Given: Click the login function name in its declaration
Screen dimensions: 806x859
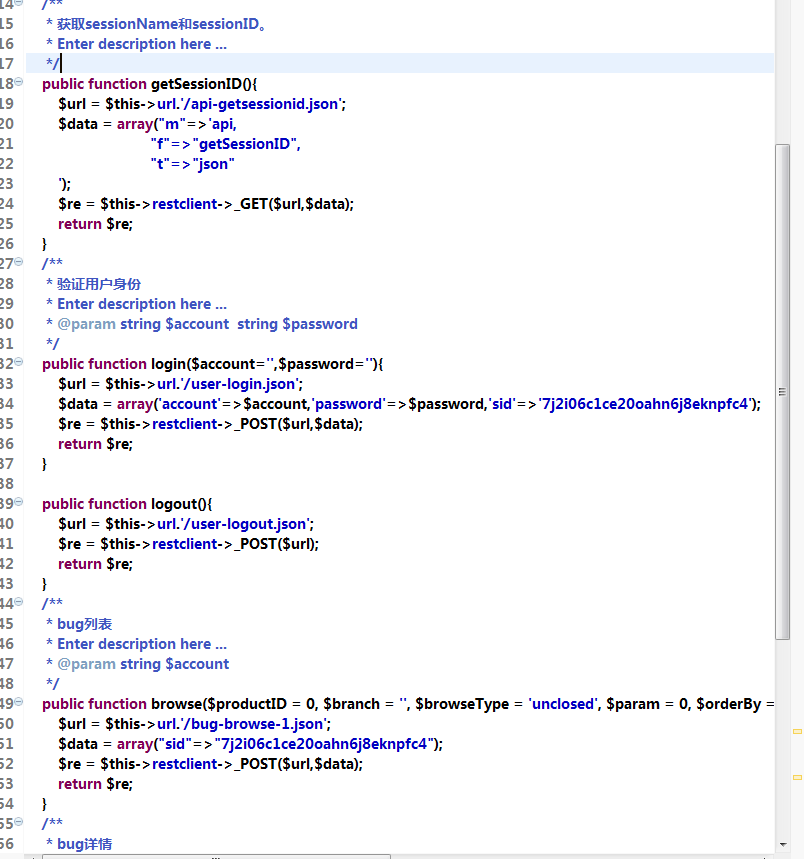Looking at the screenshot, I should (x=168, y=364).
